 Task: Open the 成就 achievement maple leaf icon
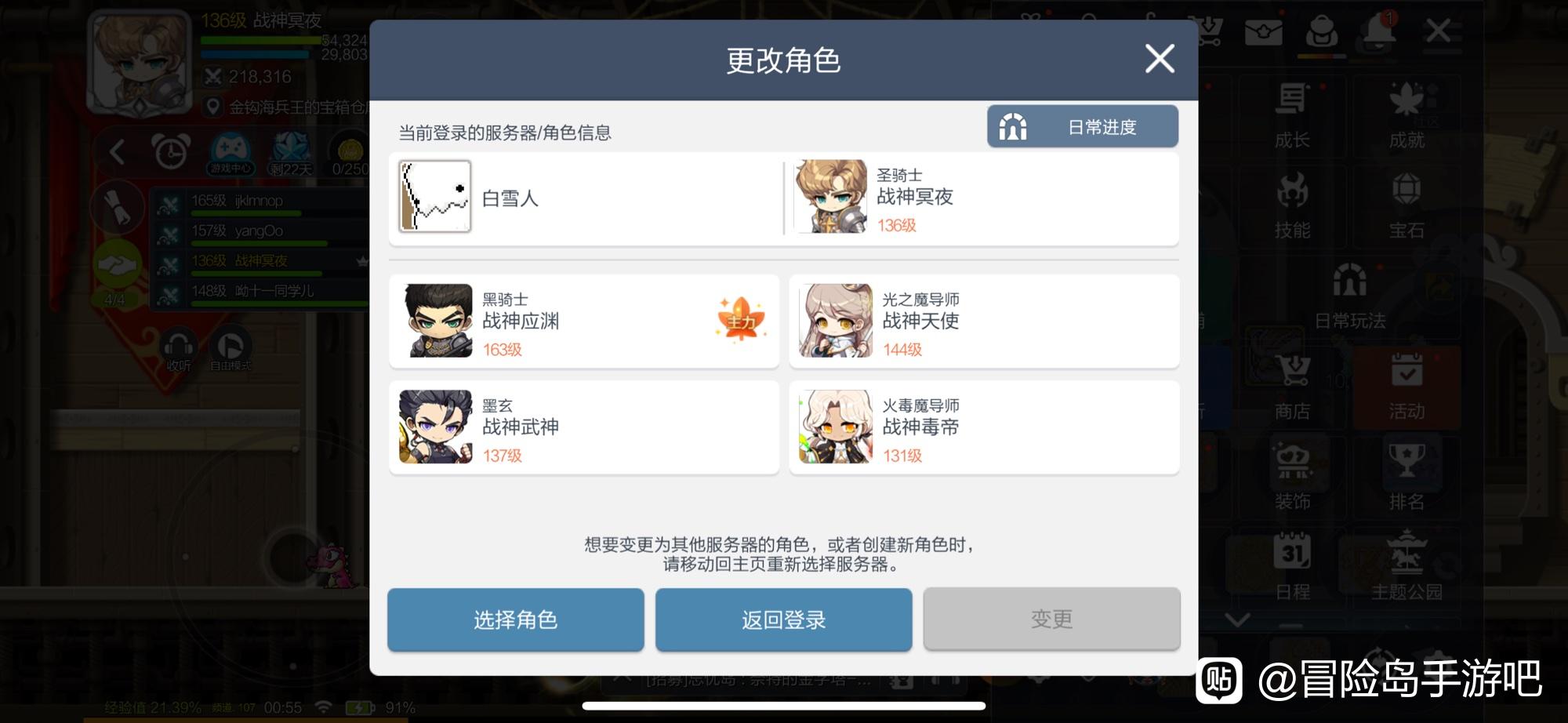click(x=1406, y=114)
